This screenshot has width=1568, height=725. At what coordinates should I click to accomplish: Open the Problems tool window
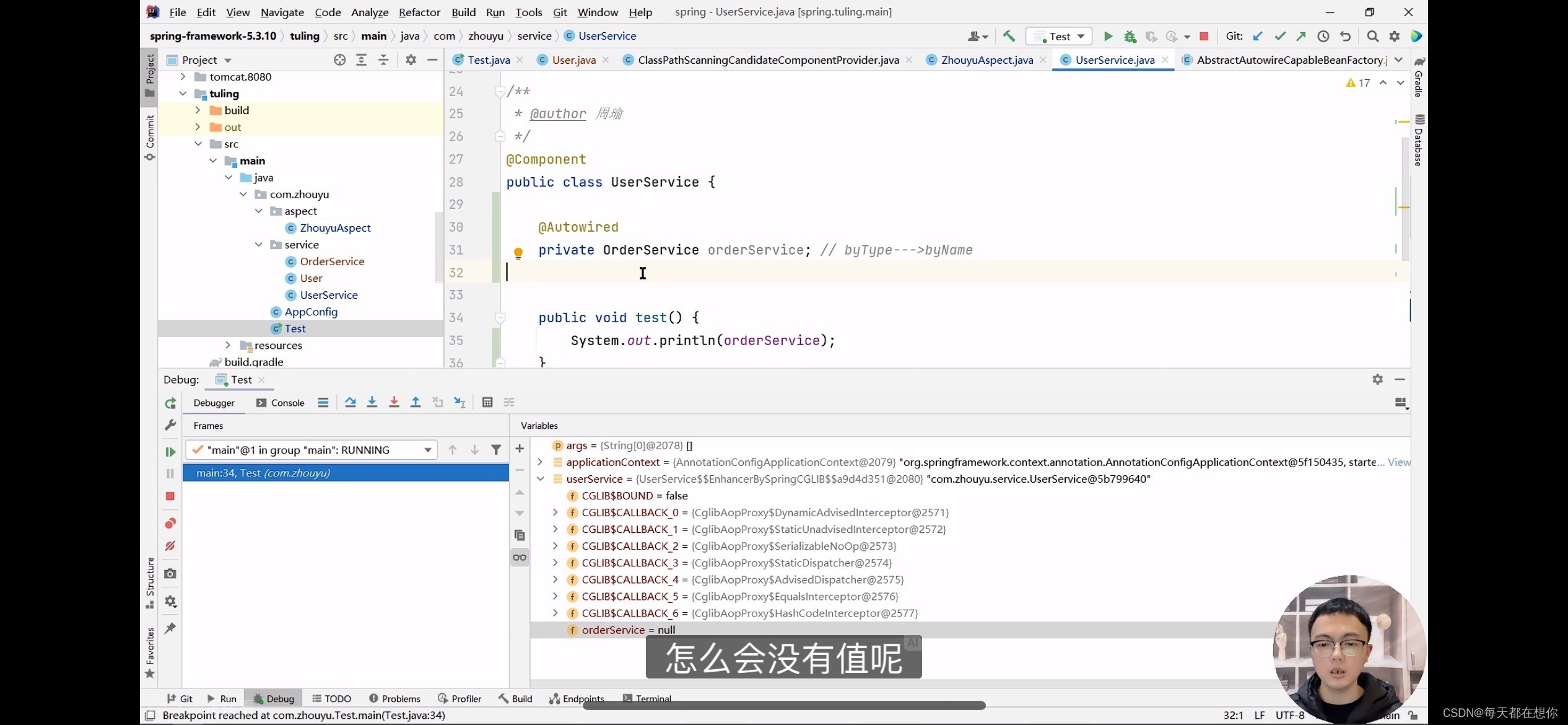point(394,698)
